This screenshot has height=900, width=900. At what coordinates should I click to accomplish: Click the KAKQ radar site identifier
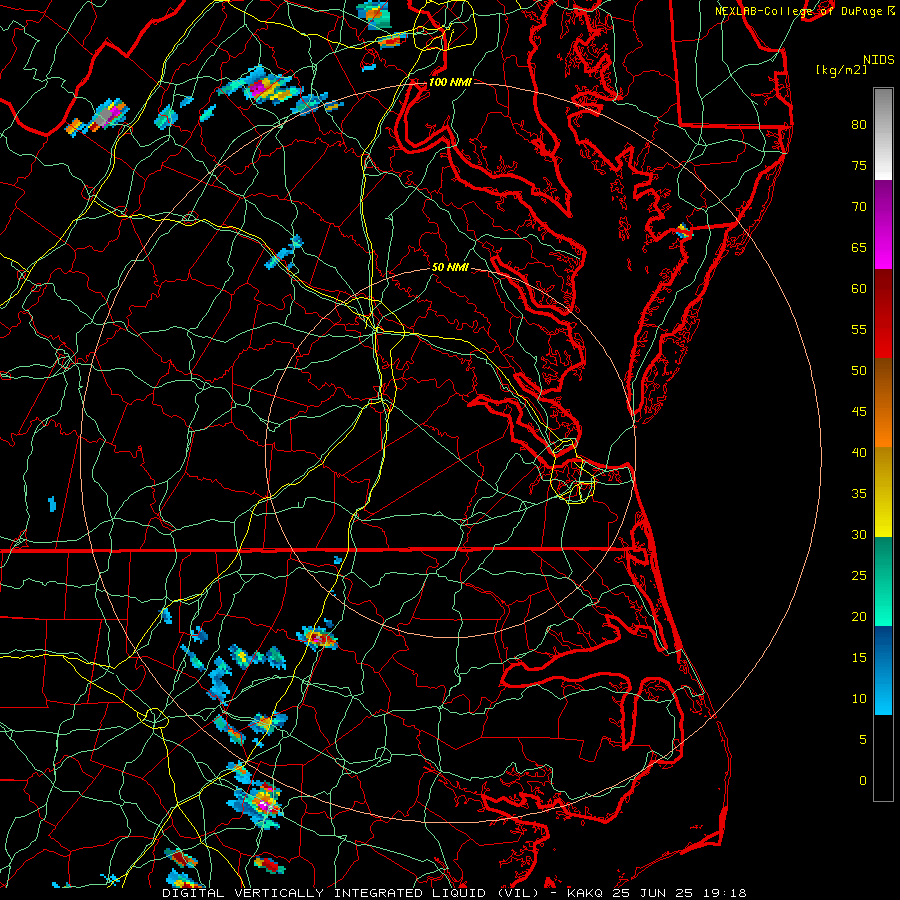point(587,893)
